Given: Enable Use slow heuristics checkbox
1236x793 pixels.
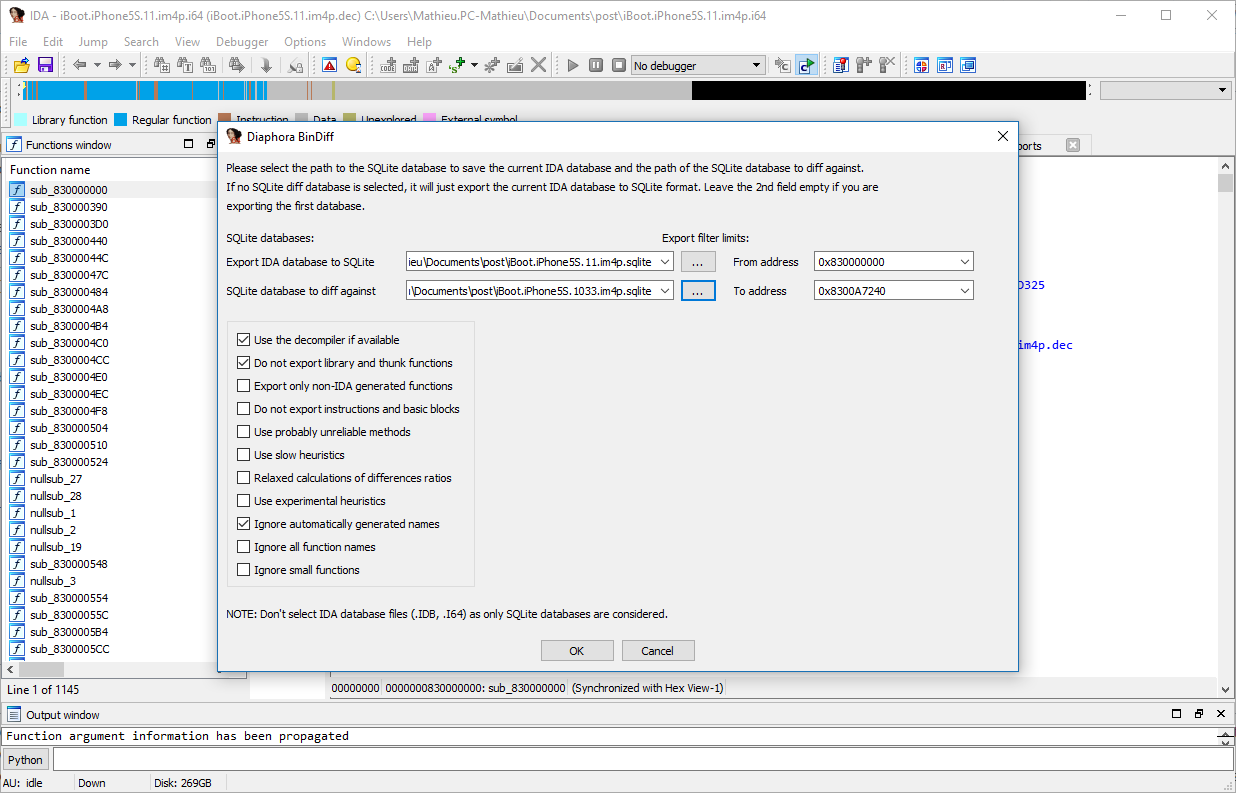Looking at the screenshot, I should [x=244, y=455].
